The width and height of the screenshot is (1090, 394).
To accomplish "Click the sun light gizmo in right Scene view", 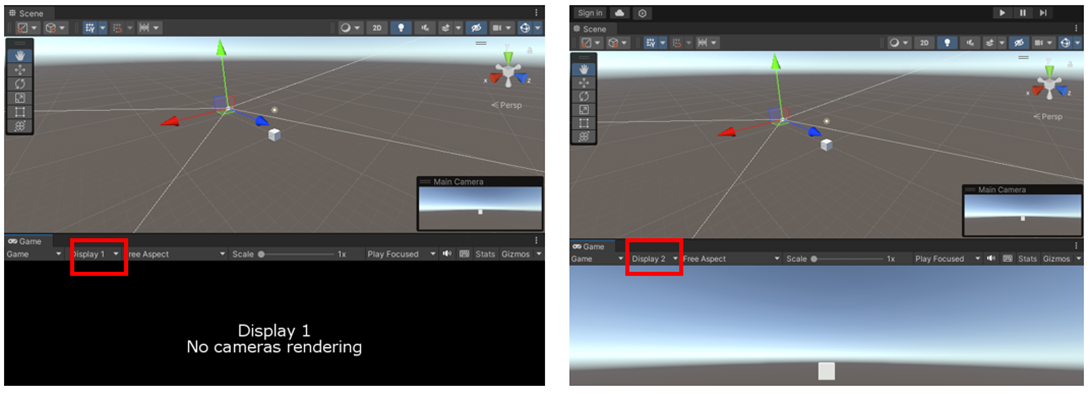I will (x=827, y=121).
